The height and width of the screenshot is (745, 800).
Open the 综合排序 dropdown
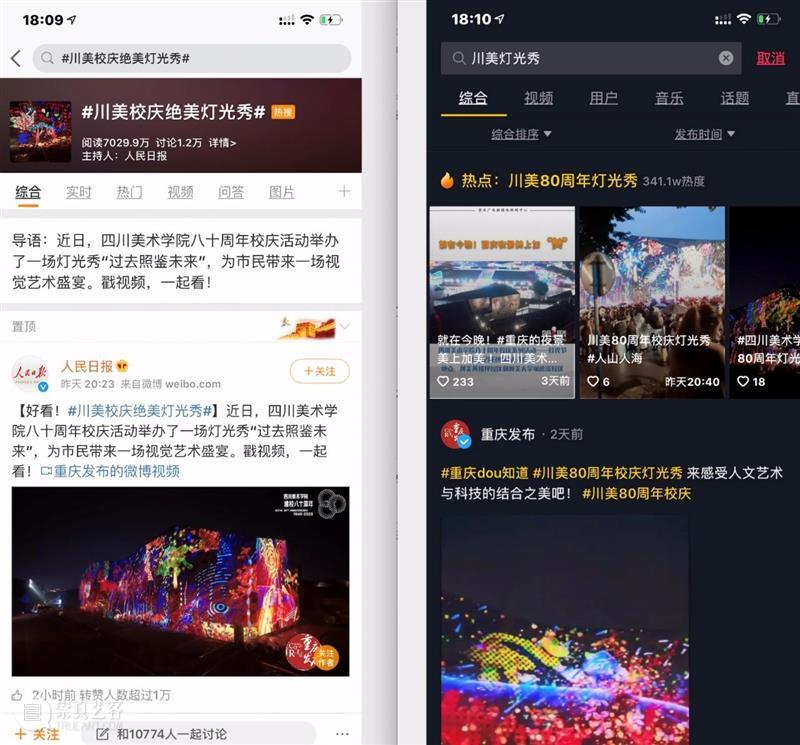(x=521, y=134)
